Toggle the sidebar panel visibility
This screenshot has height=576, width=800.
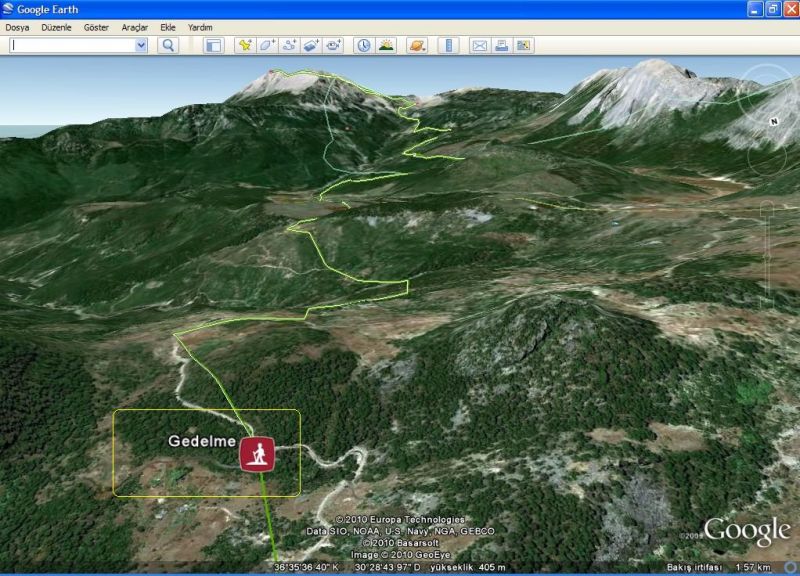pyautogui.click(x=213, y=45)
